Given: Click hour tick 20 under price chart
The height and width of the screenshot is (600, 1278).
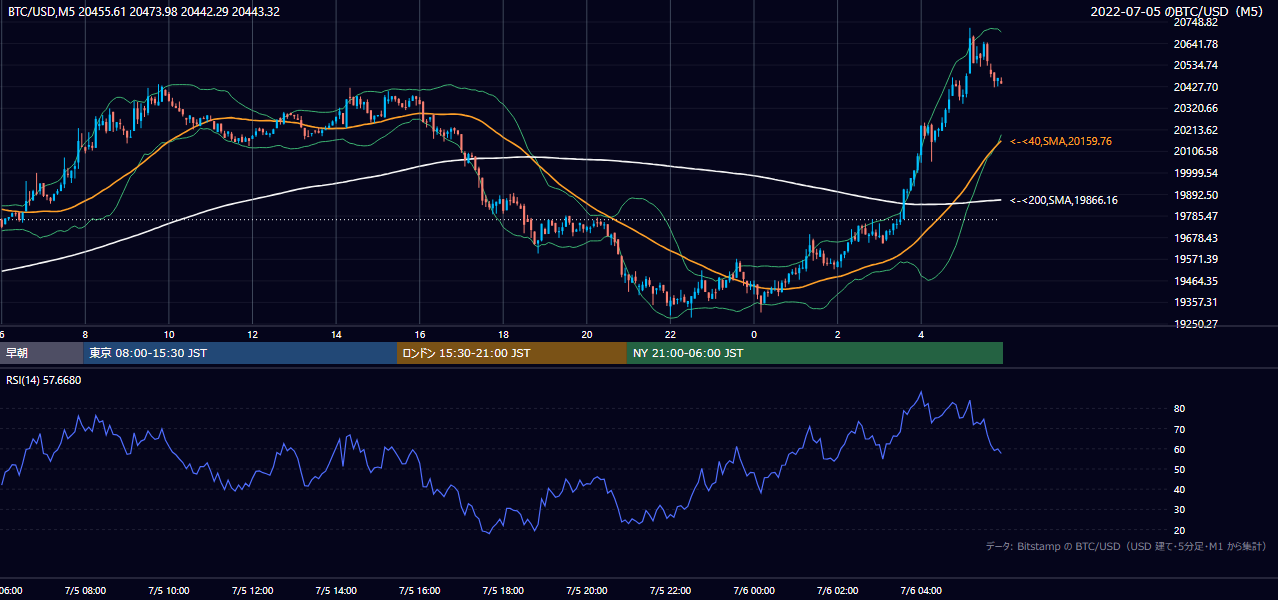Looking at the screenshot, I should (x=587, y=335).
